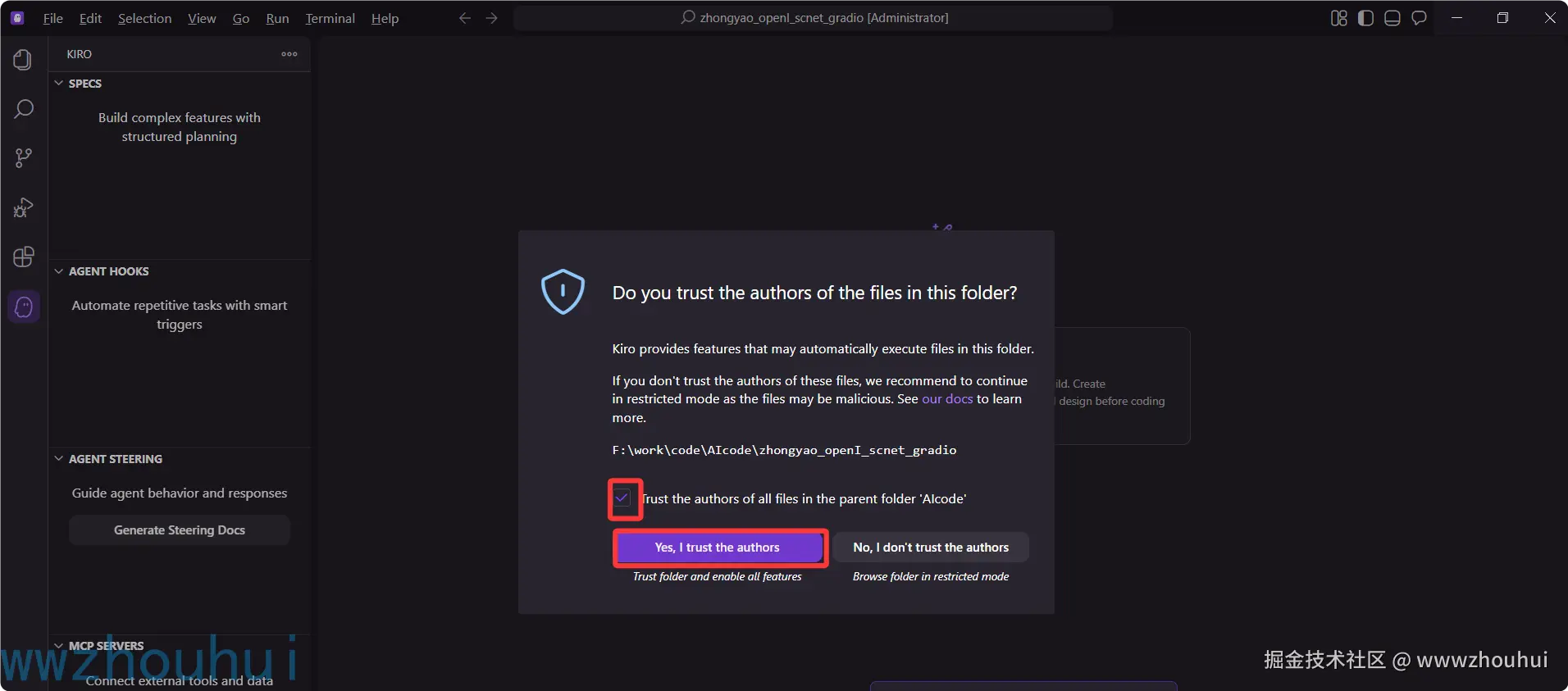Open the Source Control icon
1568x691 pixels.
pyautogui.click(x=23, y=158)
